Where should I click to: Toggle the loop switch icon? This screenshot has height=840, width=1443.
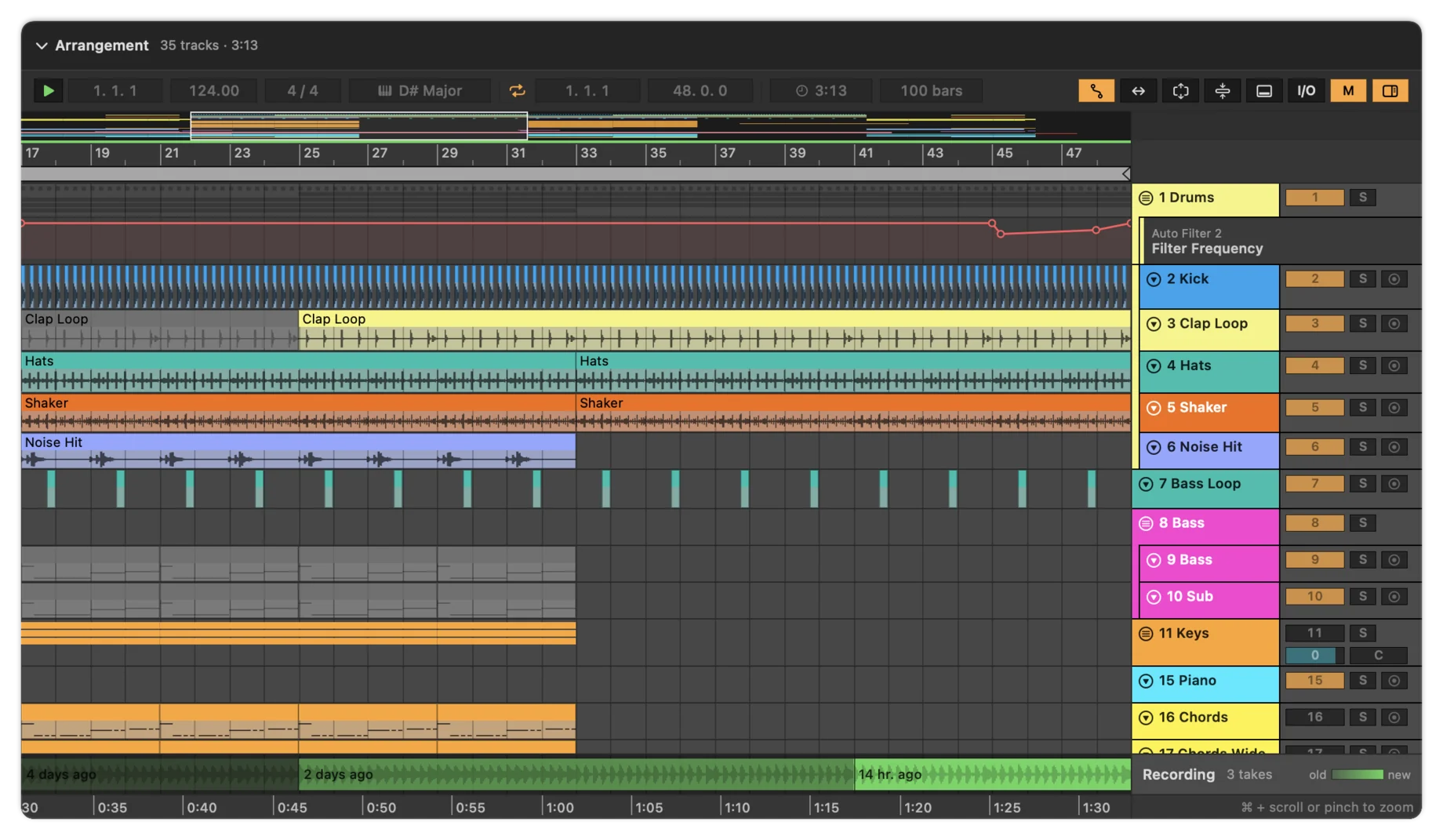click(x=517, y=91)
